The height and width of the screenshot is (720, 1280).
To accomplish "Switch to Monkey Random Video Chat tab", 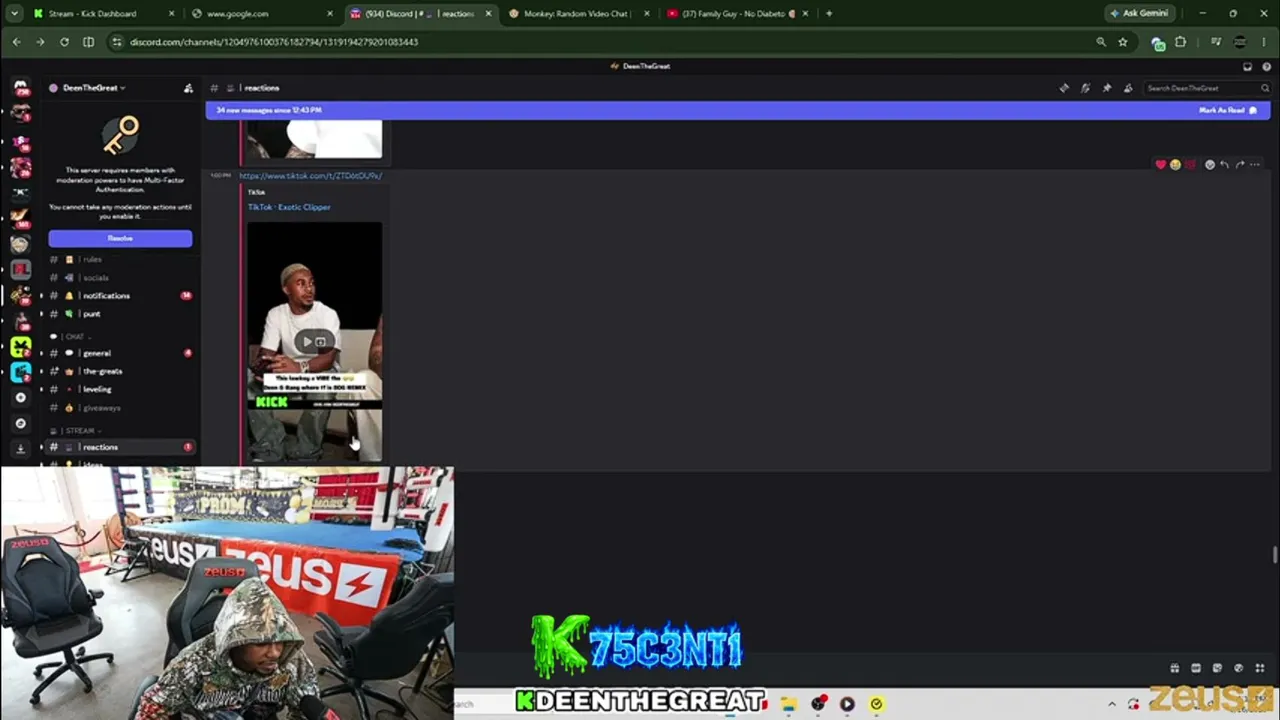I will pos(579,14).
